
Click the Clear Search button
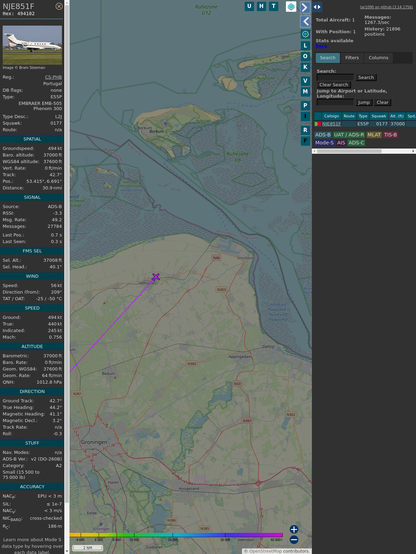click(x=334, y=84)
